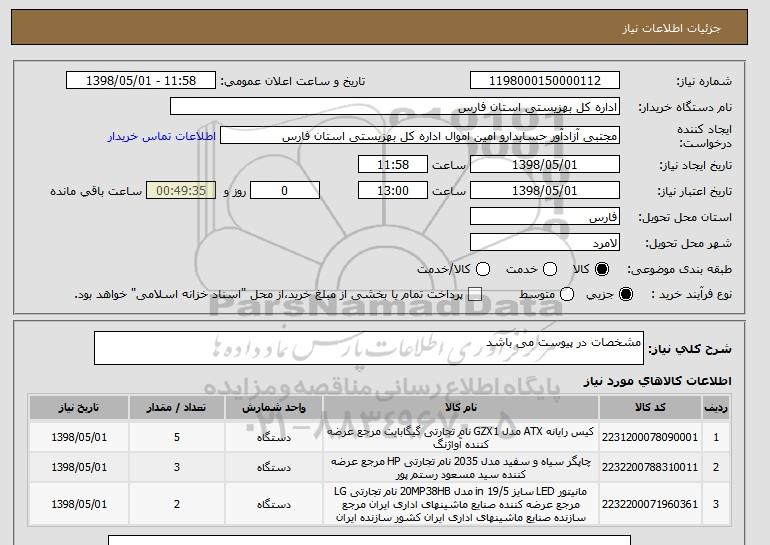Click the need date 1398/05/01 in the computer case row
This screenshot has height=545, width=770.
[79, 437]
